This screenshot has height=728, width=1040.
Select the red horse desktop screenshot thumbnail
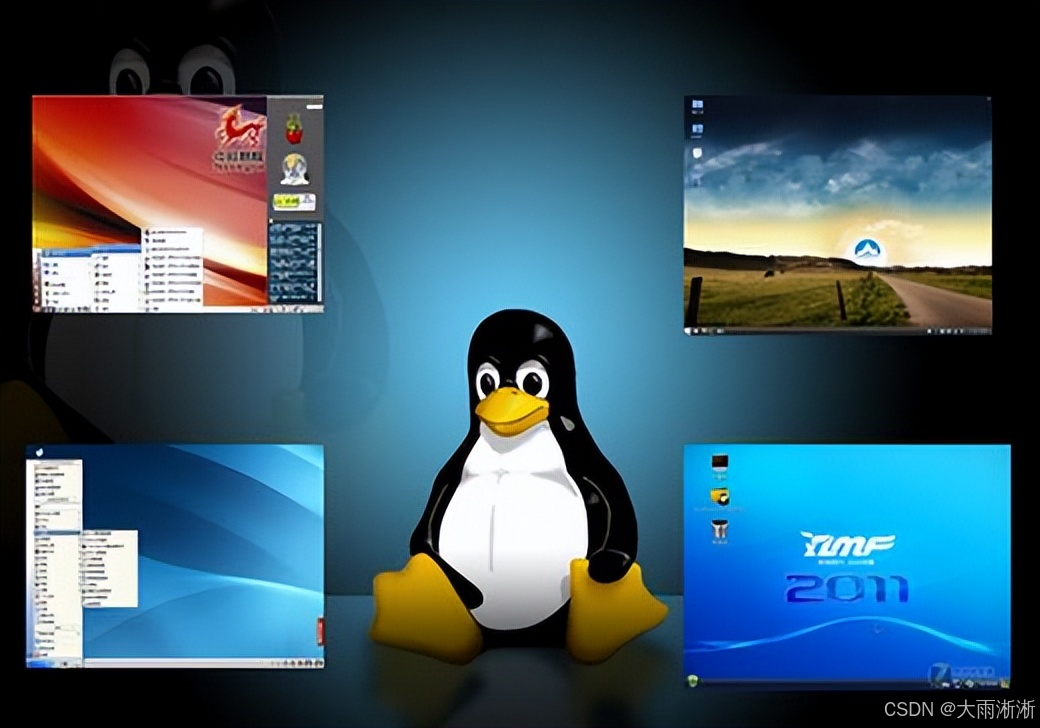click(178, 204)
